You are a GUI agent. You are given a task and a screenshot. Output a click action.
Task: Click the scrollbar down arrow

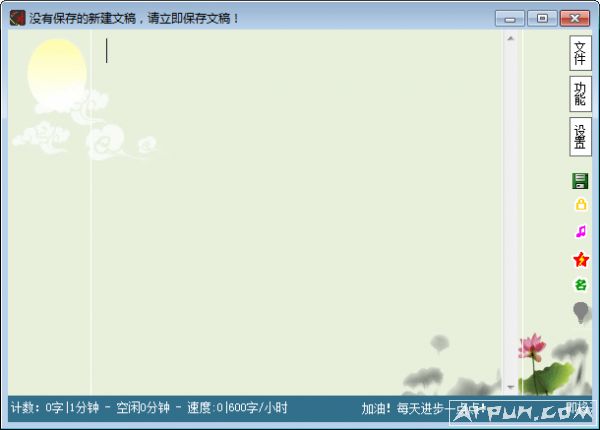coord(510,386)
